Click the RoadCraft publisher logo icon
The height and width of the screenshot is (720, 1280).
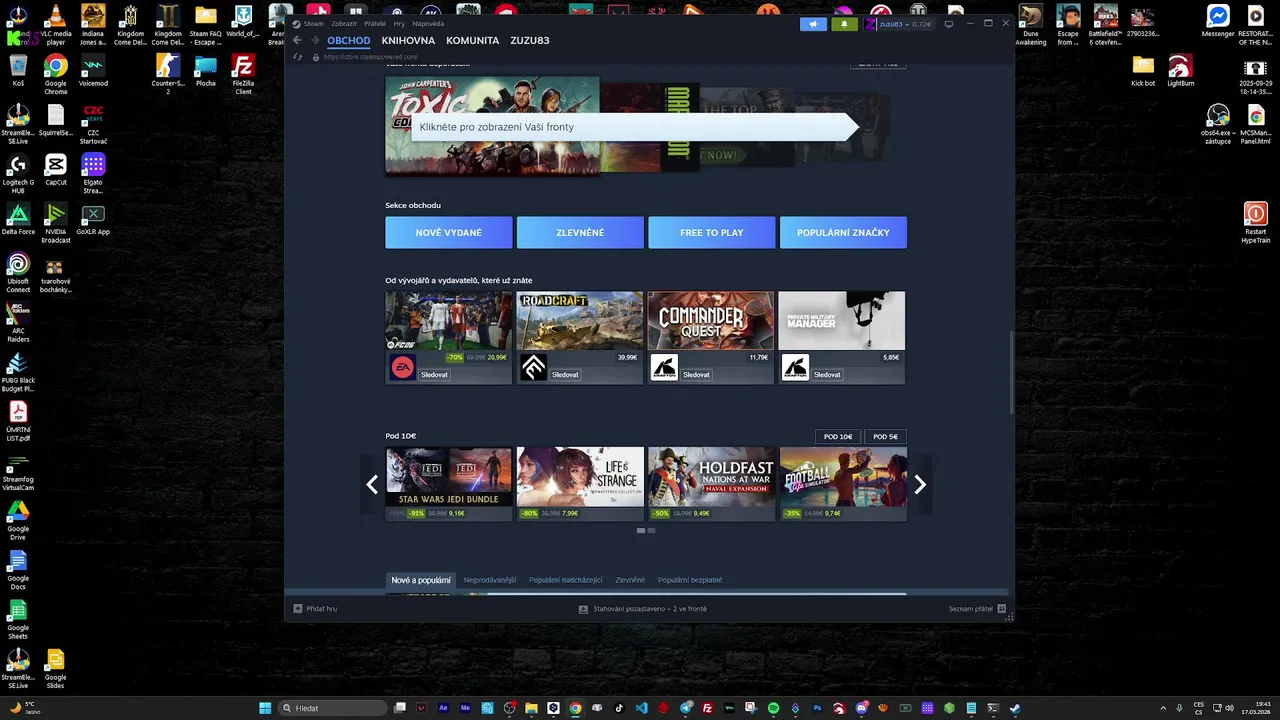pos(533,368)
